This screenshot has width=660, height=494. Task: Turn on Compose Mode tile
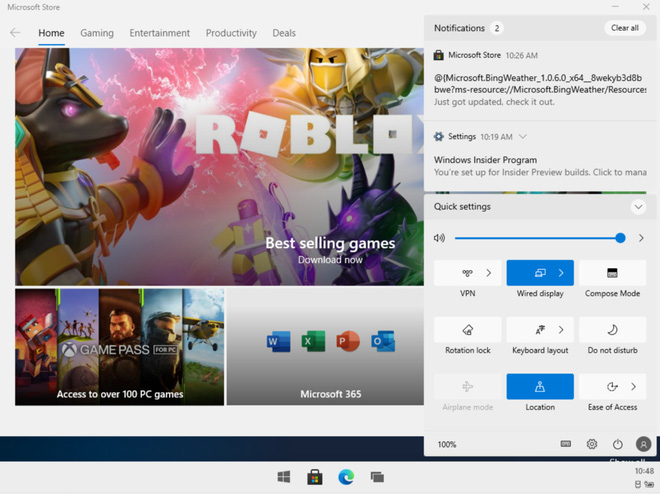tap(612, 273)
